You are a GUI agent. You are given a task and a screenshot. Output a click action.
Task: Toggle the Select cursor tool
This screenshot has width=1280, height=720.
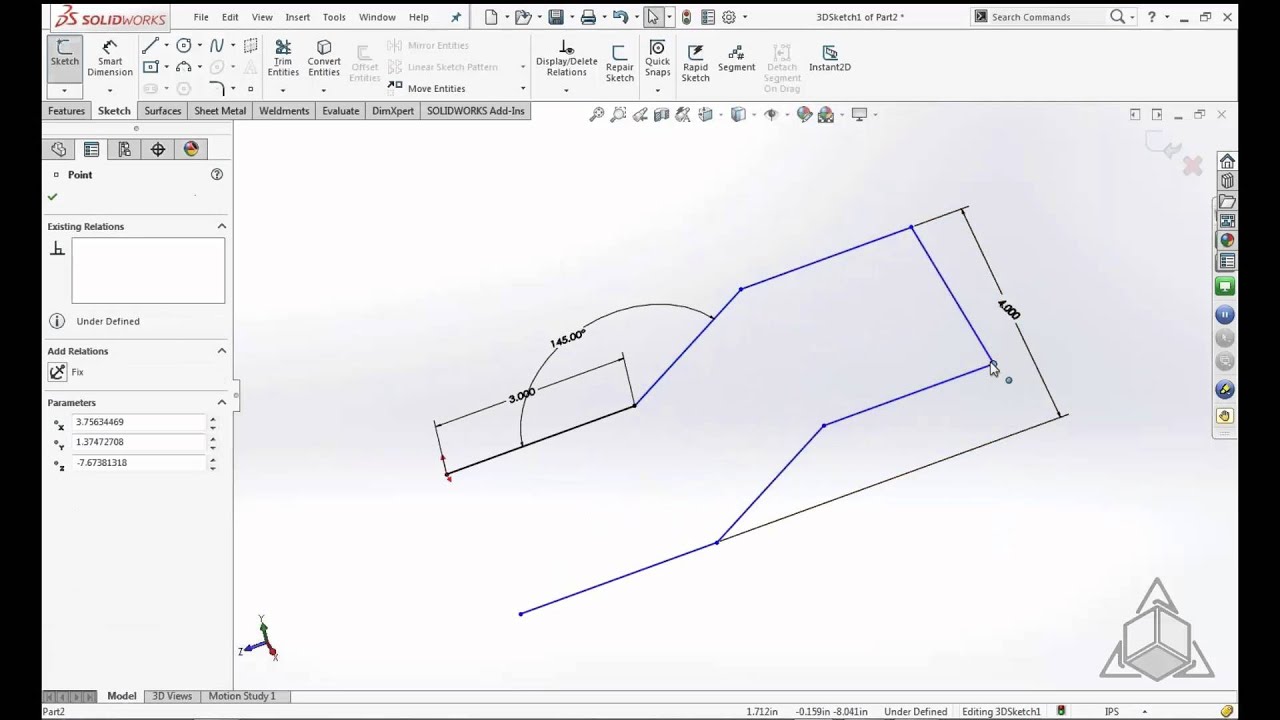tap(653, 17)
